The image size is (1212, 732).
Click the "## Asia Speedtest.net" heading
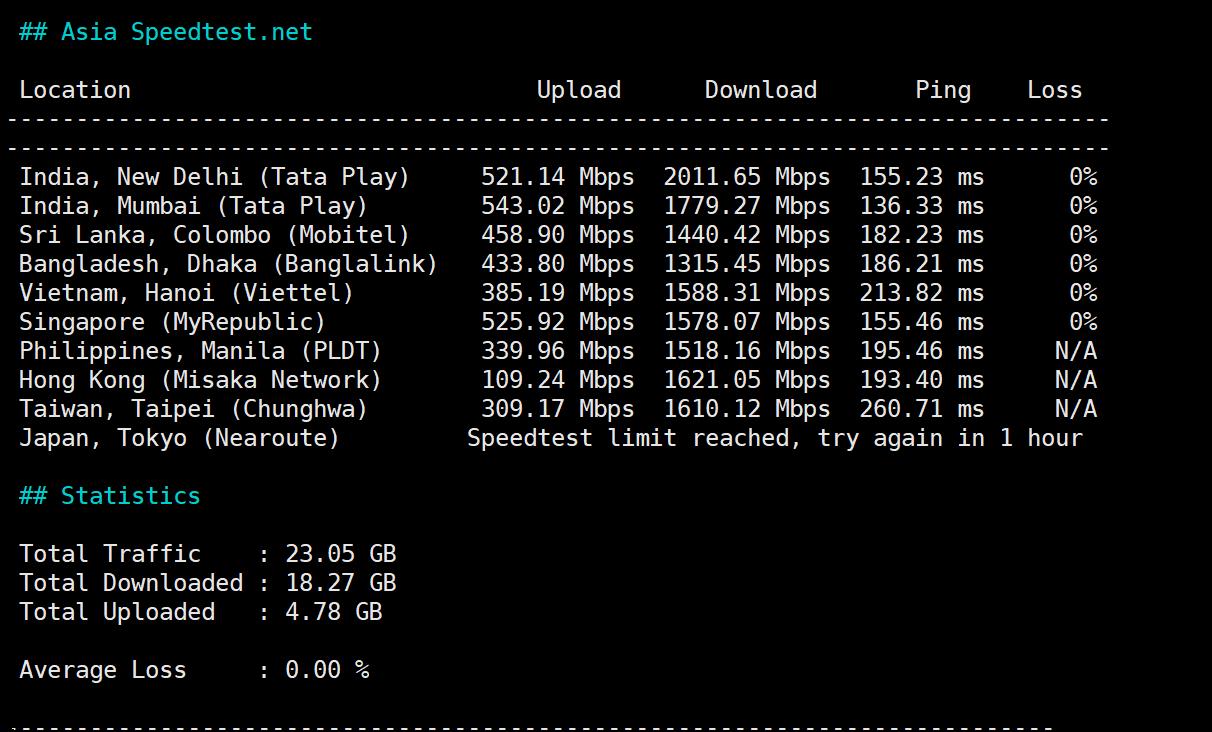click(x=166, y=32)
